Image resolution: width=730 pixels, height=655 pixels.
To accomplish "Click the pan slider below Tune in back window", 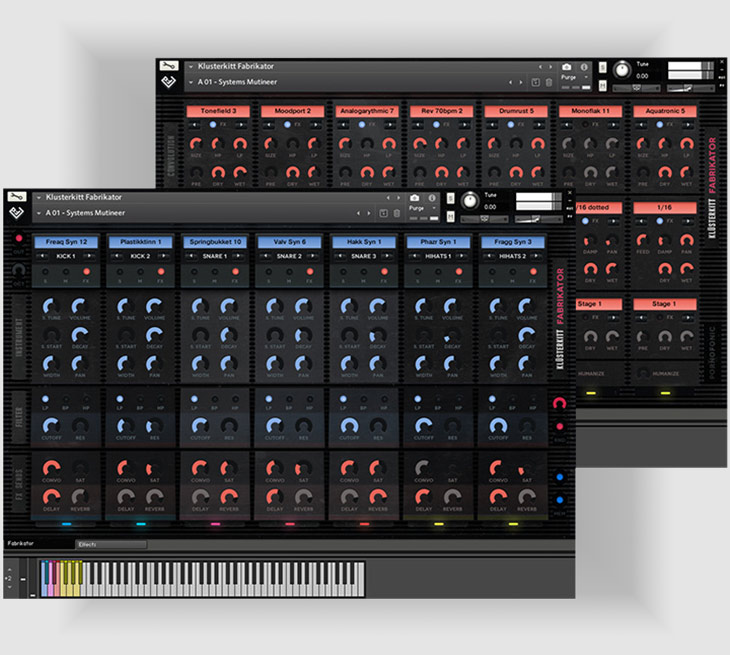I will (636, 88).
